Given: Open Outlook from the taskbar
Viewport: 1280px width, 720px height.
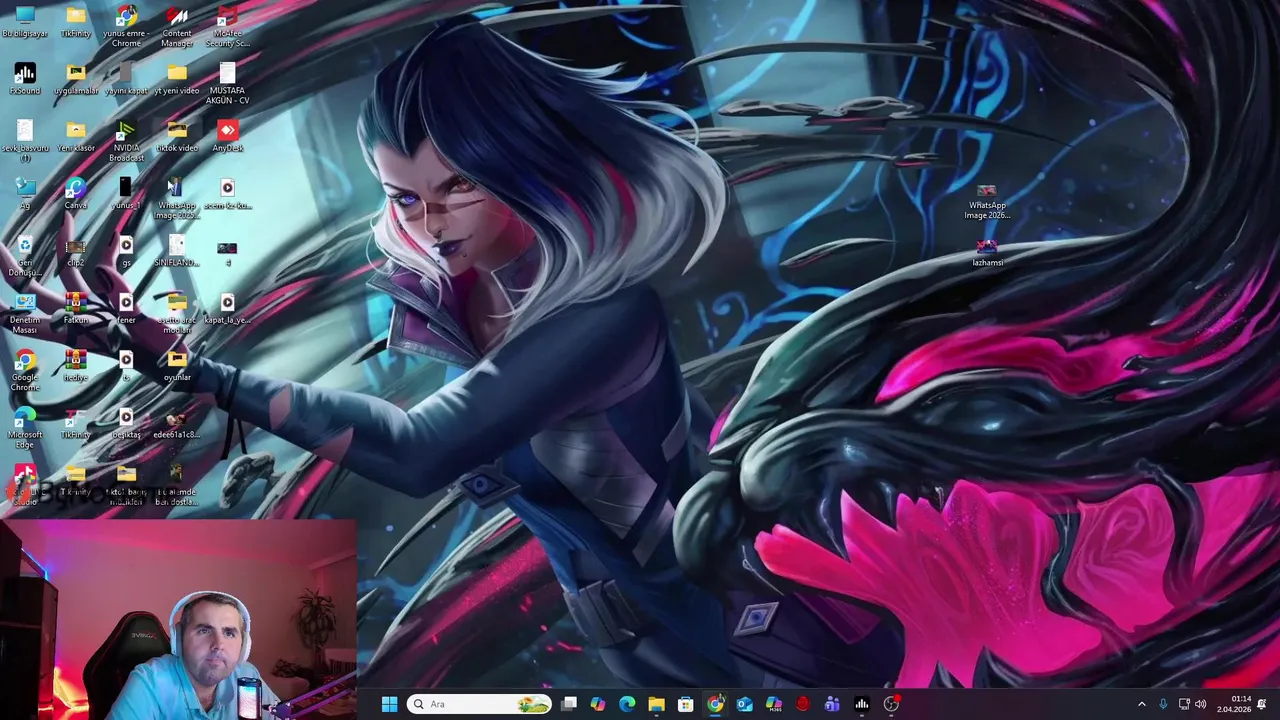Looking at the screenshot, I should coord(744,704).
